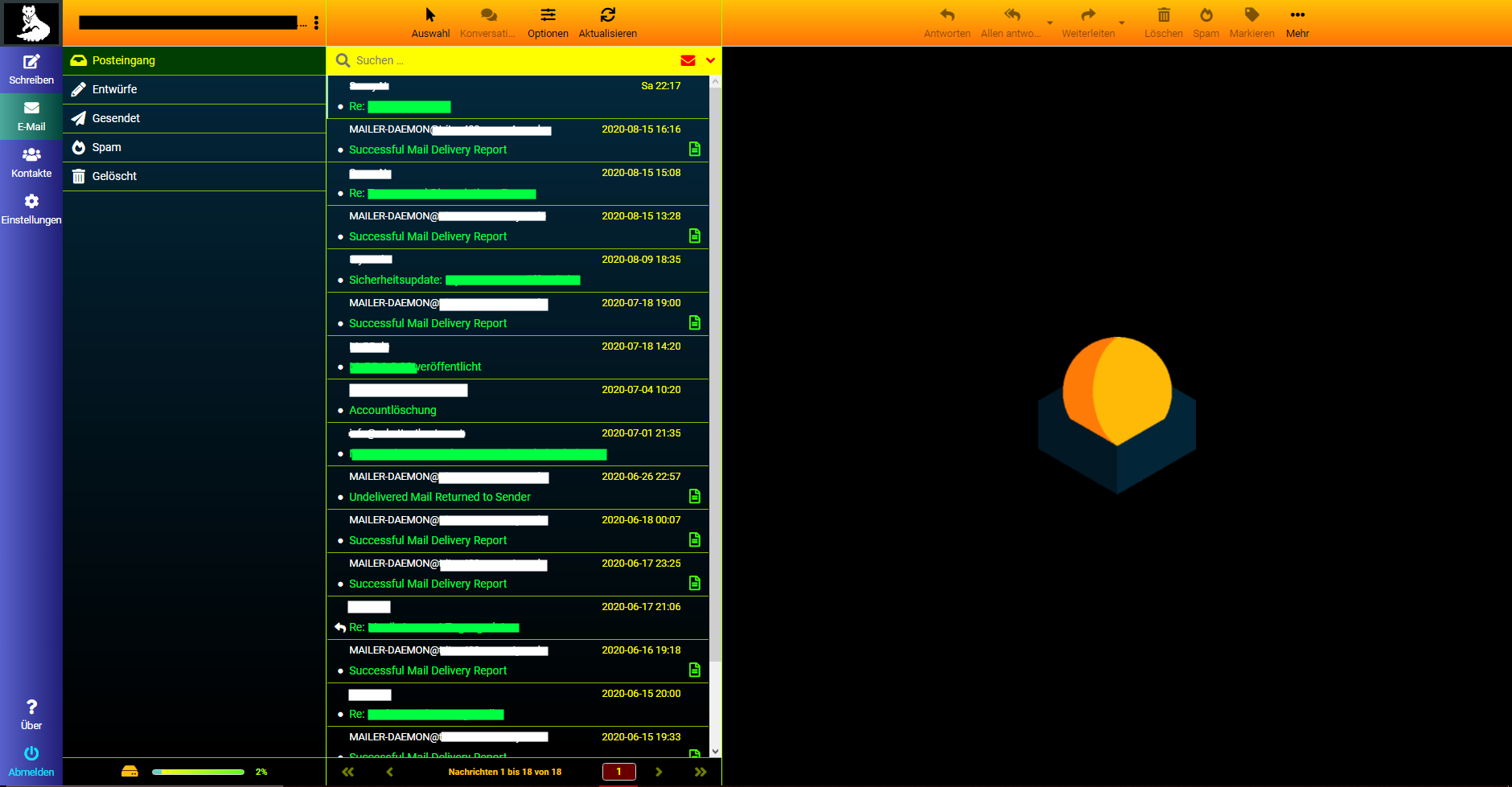
Task: Click the Schreiben compose icon
Action: 31,63
